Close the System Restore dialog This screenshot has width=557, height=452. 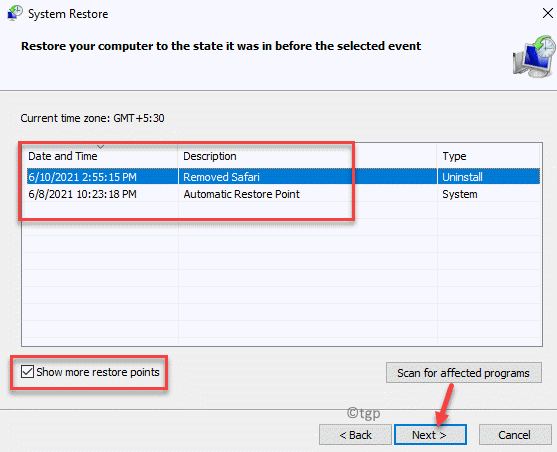point(548,14)
